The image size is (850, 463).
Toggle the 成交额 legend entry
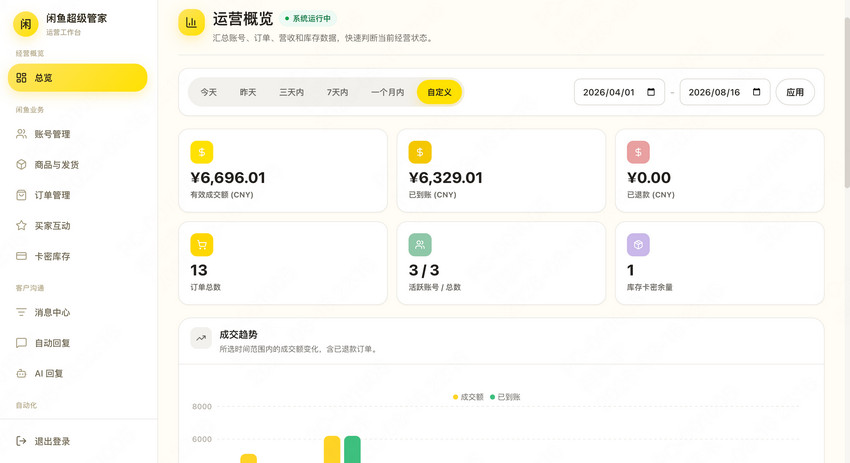pyautogui.click(x=468, y=397)
